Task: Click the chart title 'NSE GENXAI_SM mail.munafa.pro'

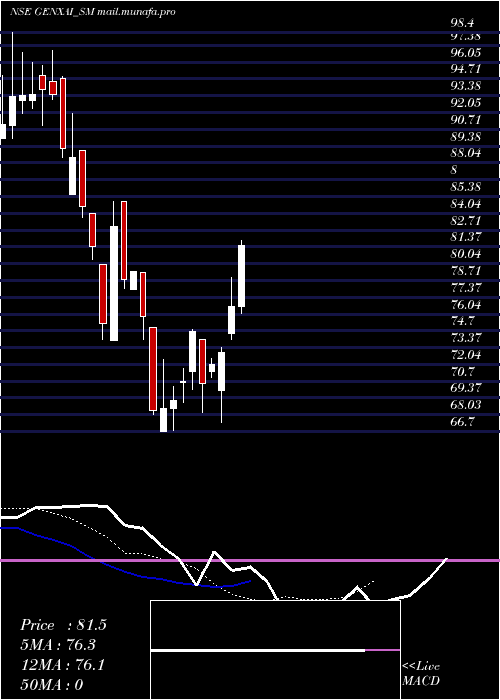Action: tap(92, 12)
